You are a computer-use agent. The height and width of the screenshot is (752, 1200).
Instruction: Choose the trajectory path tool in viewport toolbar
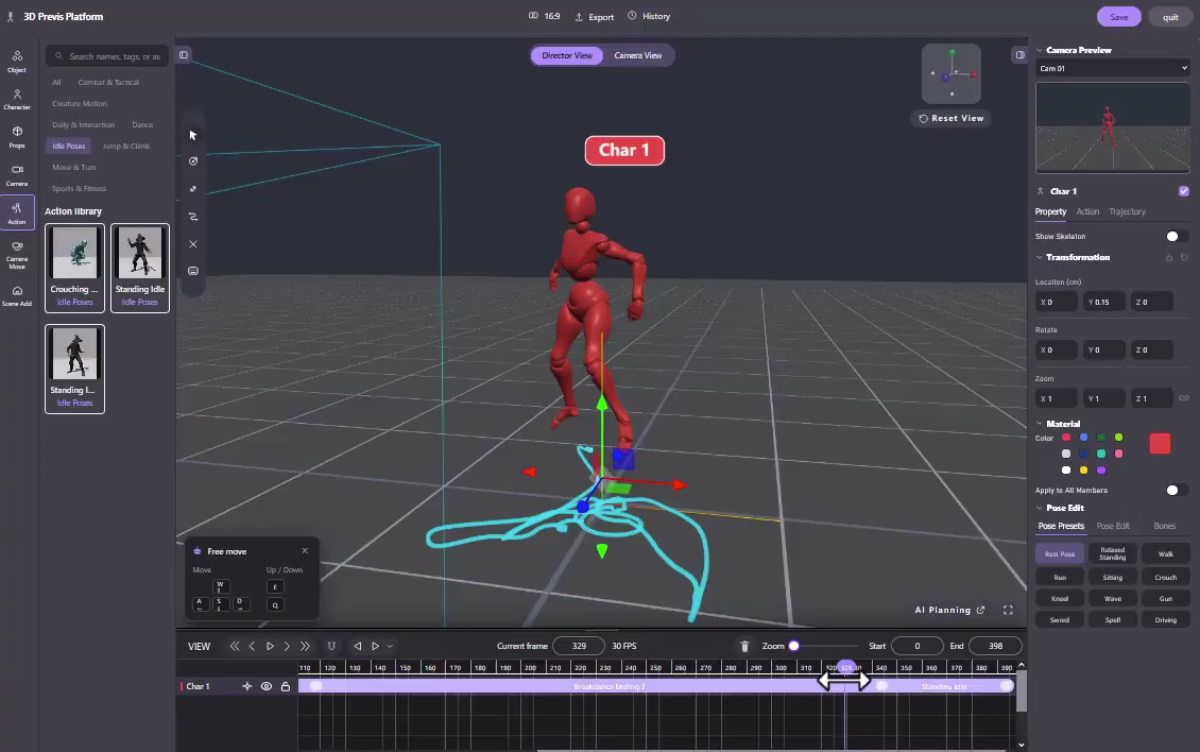pyautogui.click(x=193, y=216)
